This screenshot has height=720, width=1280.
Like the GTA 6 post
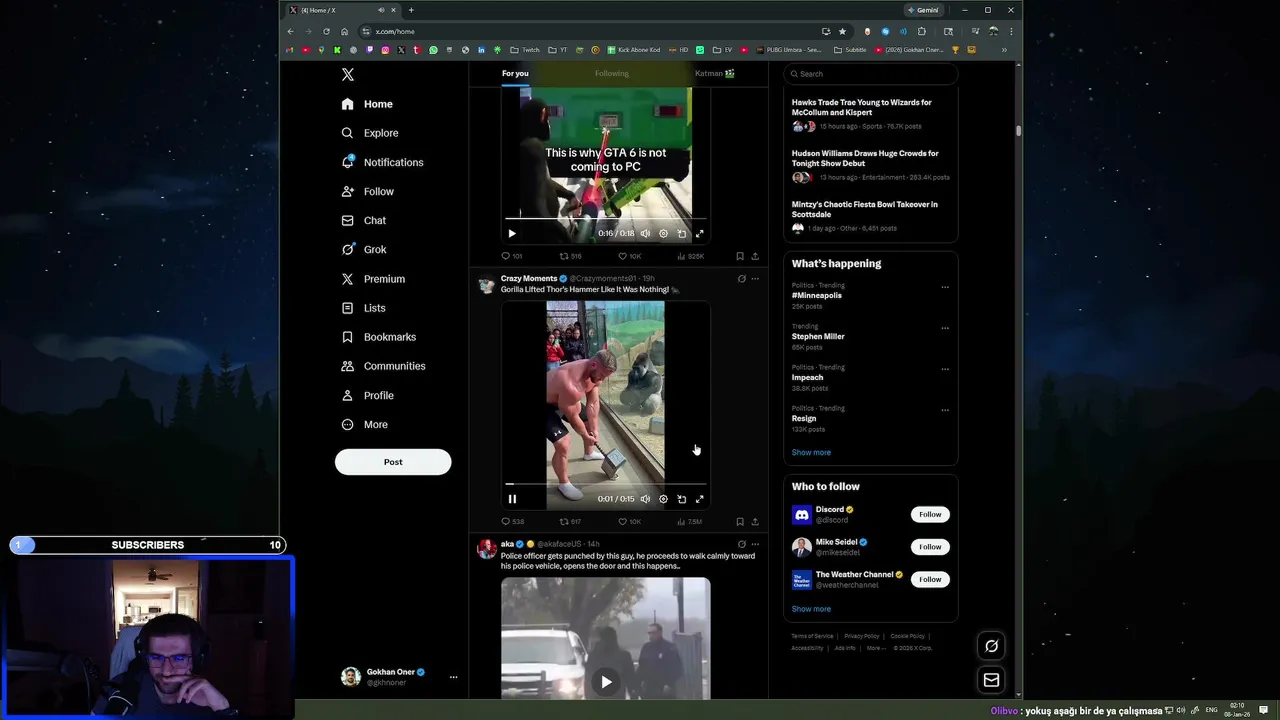[x=630, y=256]
